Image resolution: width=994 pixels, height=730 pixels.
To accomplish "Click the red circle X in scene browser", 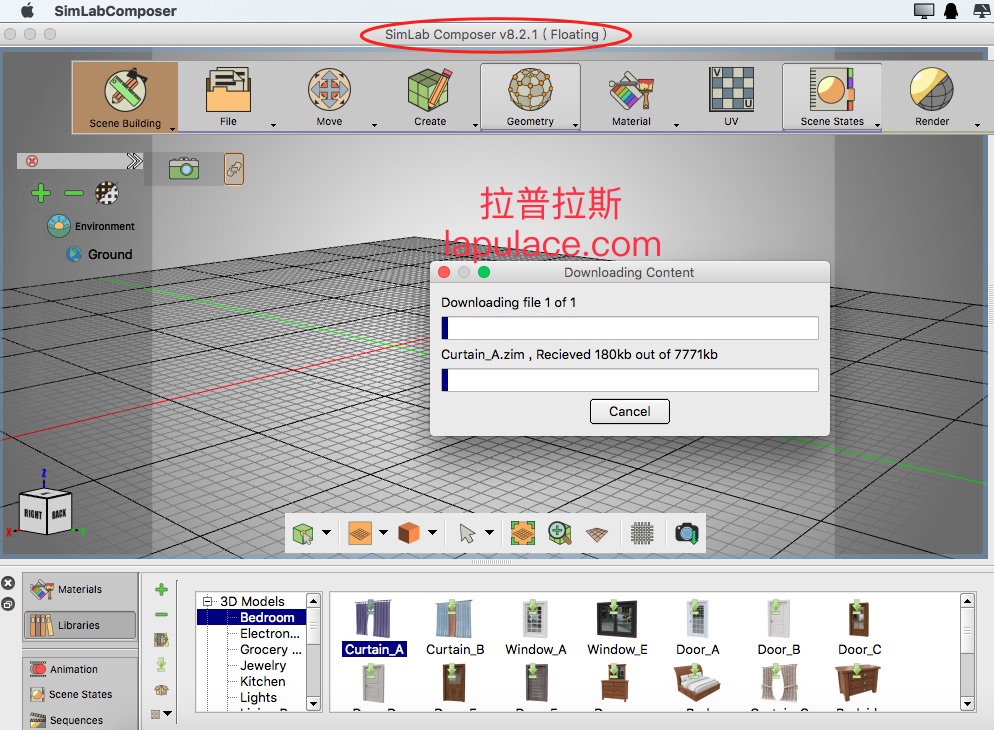I will (x=32, y=161).
